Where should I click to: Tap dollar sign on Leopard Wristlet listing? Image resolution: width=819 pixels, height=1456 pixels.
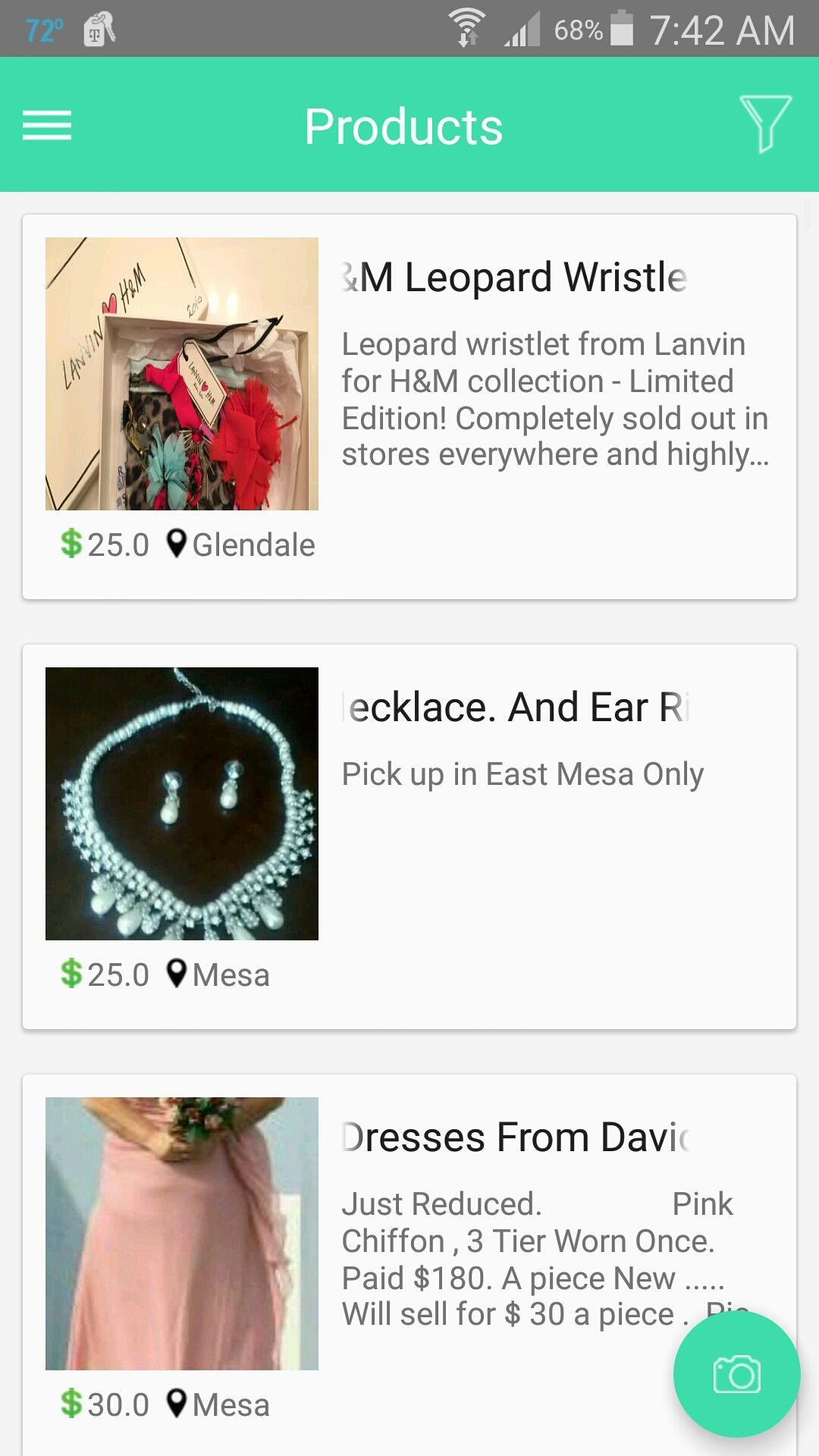click(71, 544)
